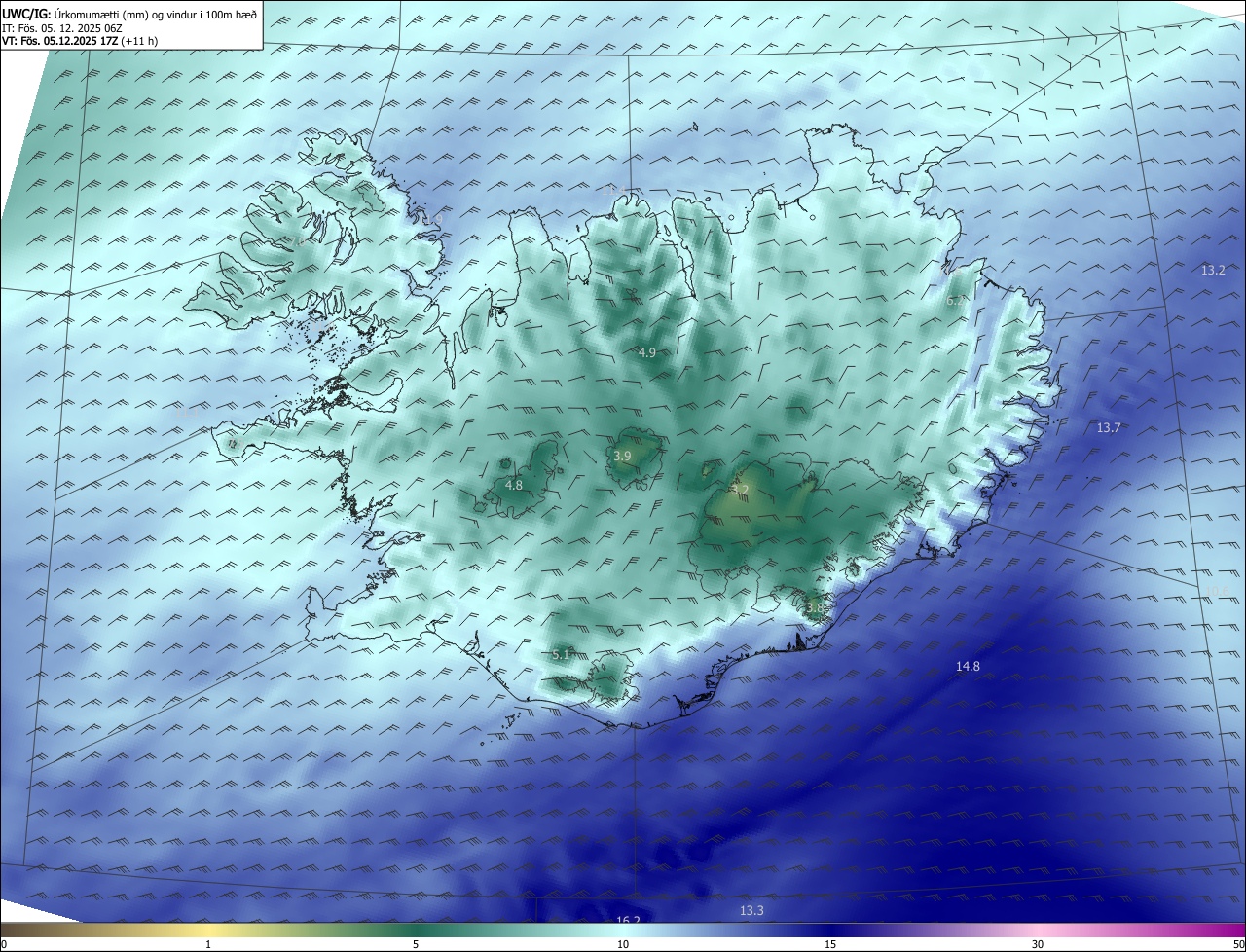Click the 14.8 value label over the ocean
This screenshot has height=952, width=1246.
pos(968,666)
